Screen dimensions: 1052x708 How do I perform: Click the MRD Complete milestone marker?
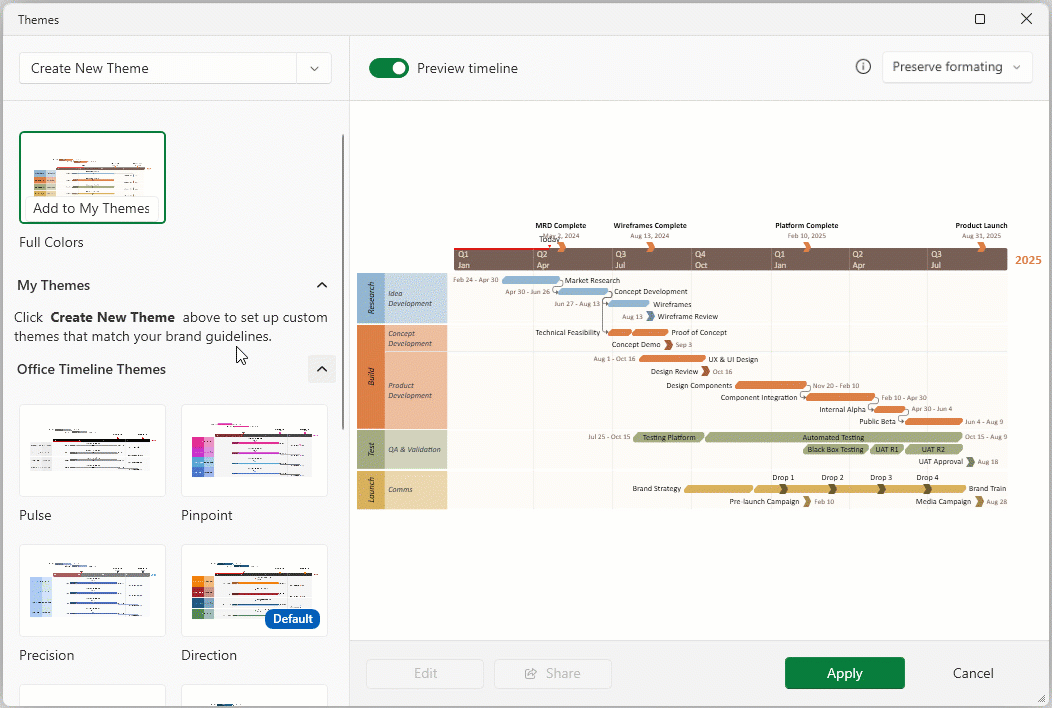coord(561,246)
